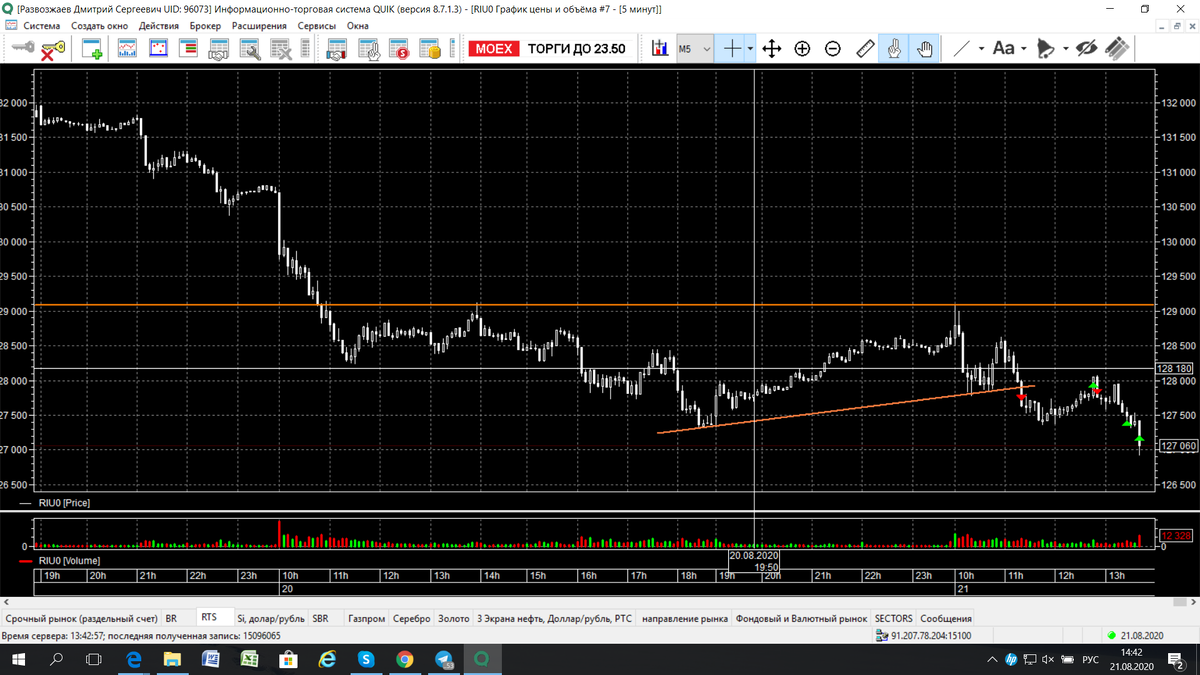Select the crosshair cursor tool
Viewport: 1200px width, 675px height.
click(733, 48)
